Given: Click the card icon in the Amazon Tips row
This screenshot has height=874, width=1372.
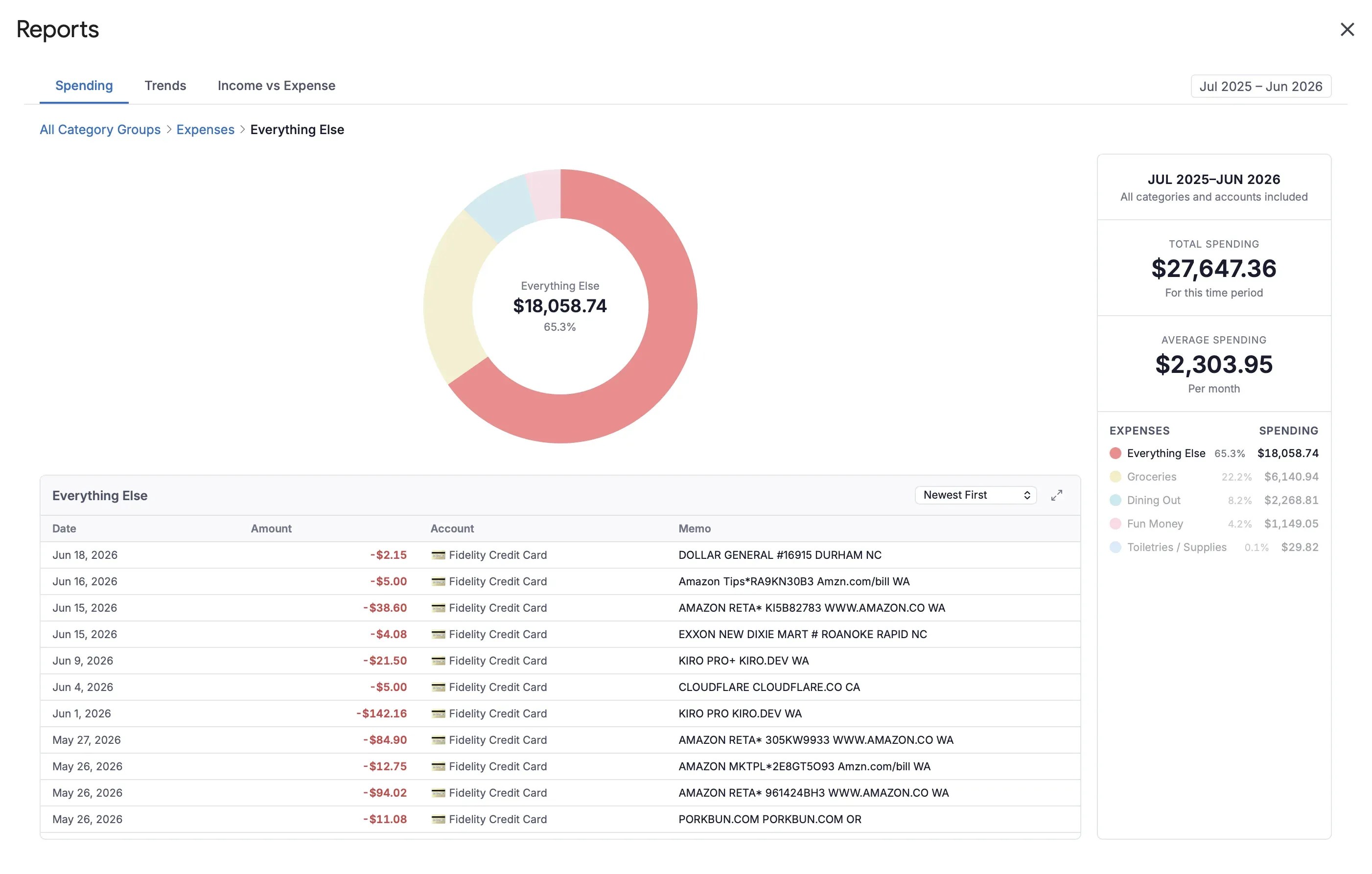Looking at the screenshot, I should [438, 581].
